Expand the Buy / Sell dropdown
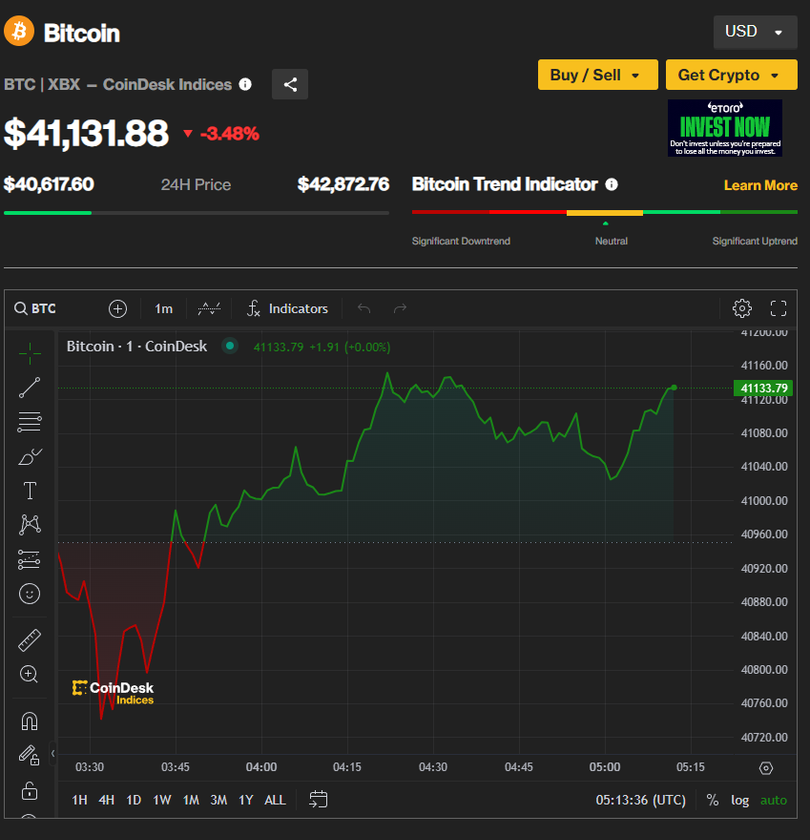Viewport: 810px width, 840px height. (x=597, y=75)
